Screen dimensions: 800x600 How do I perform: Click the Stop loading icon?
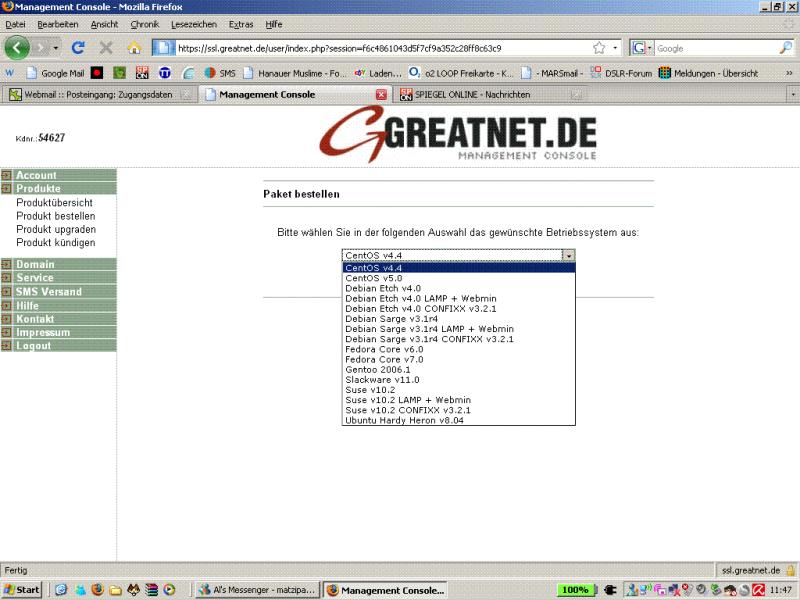pyautogui.click(x=105, y=47)
